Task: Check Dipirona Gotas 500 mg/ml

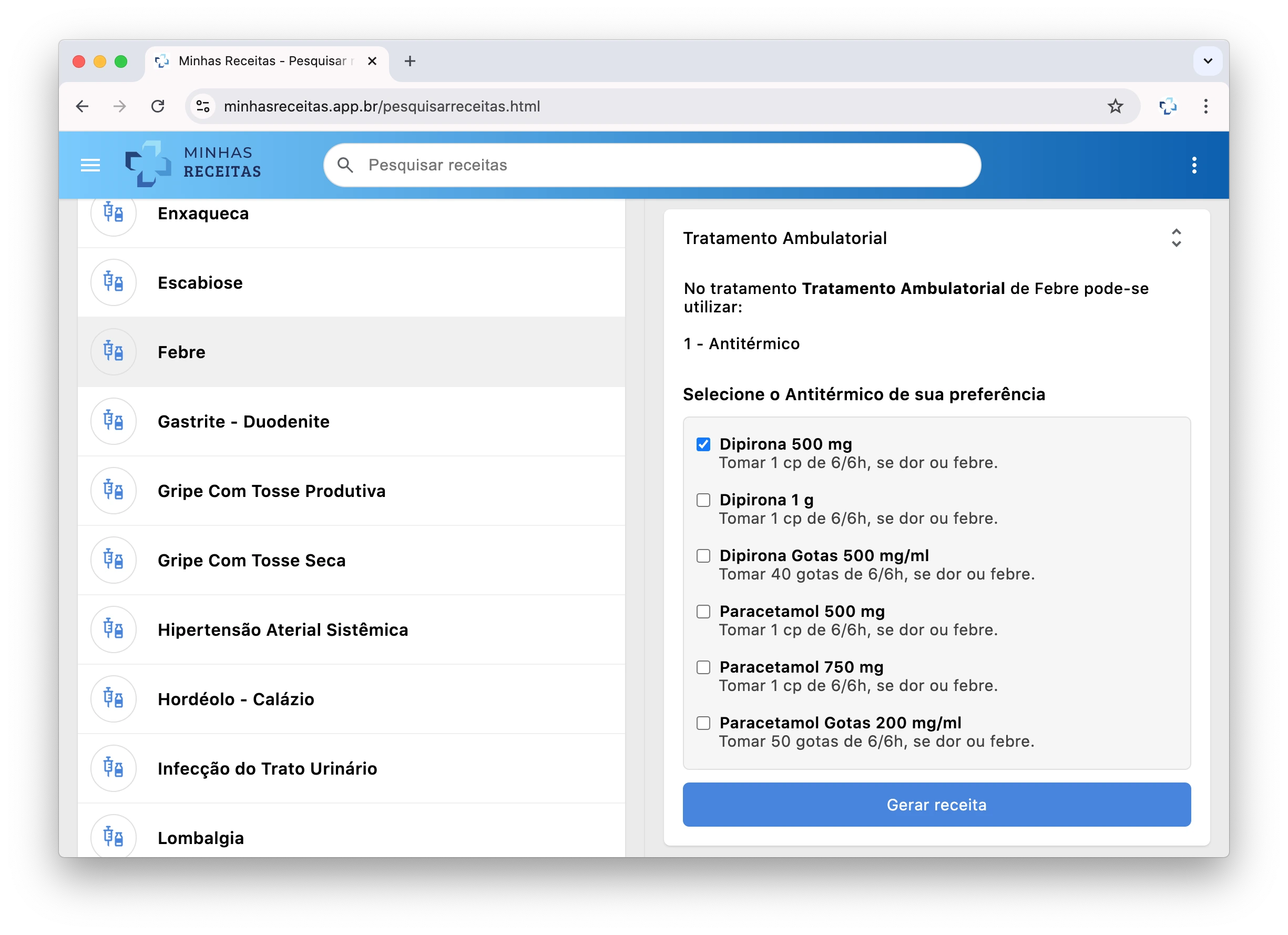Action: 703,555
